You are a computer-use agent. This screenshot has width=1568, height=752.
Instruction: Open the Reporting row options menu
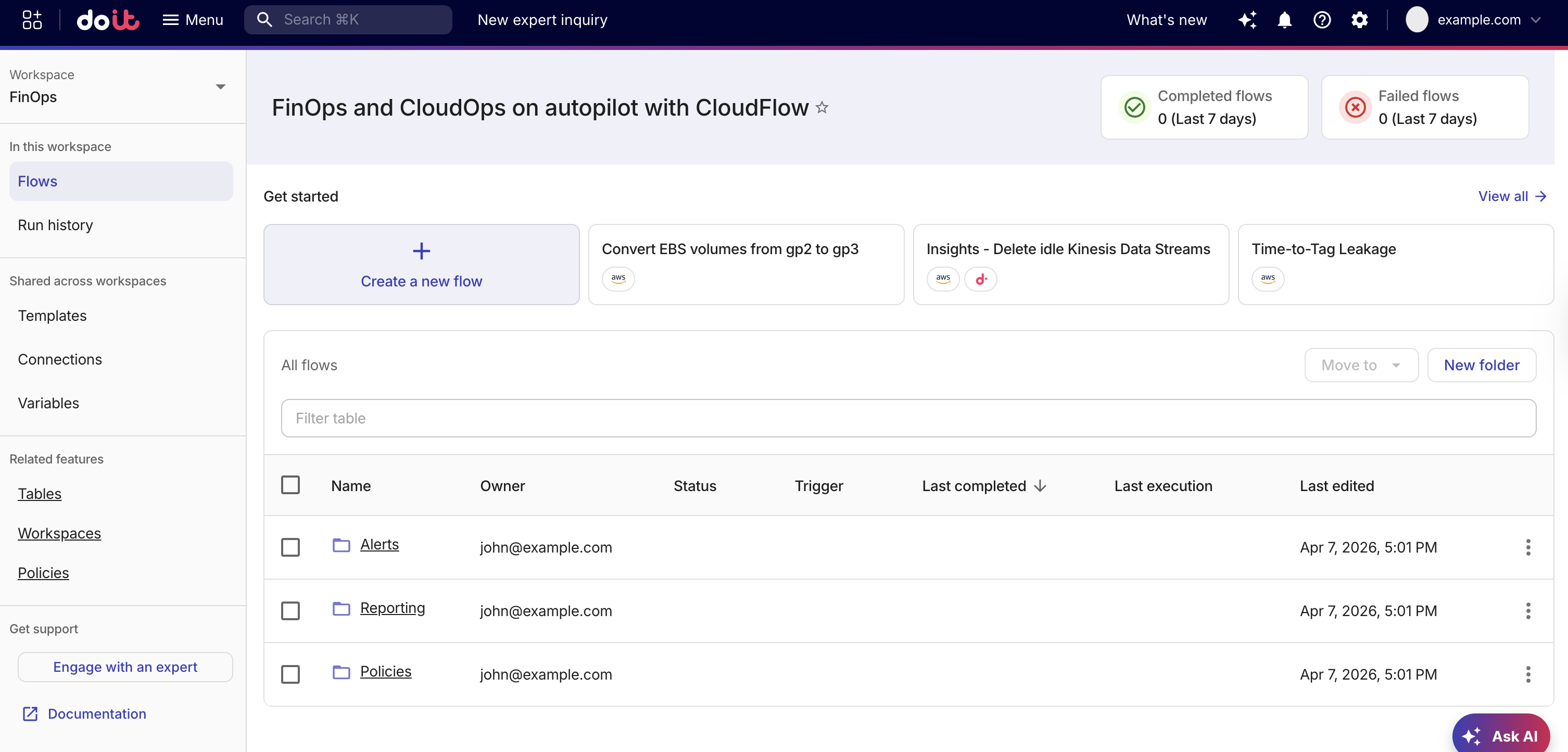click(x=1528, y=610)
